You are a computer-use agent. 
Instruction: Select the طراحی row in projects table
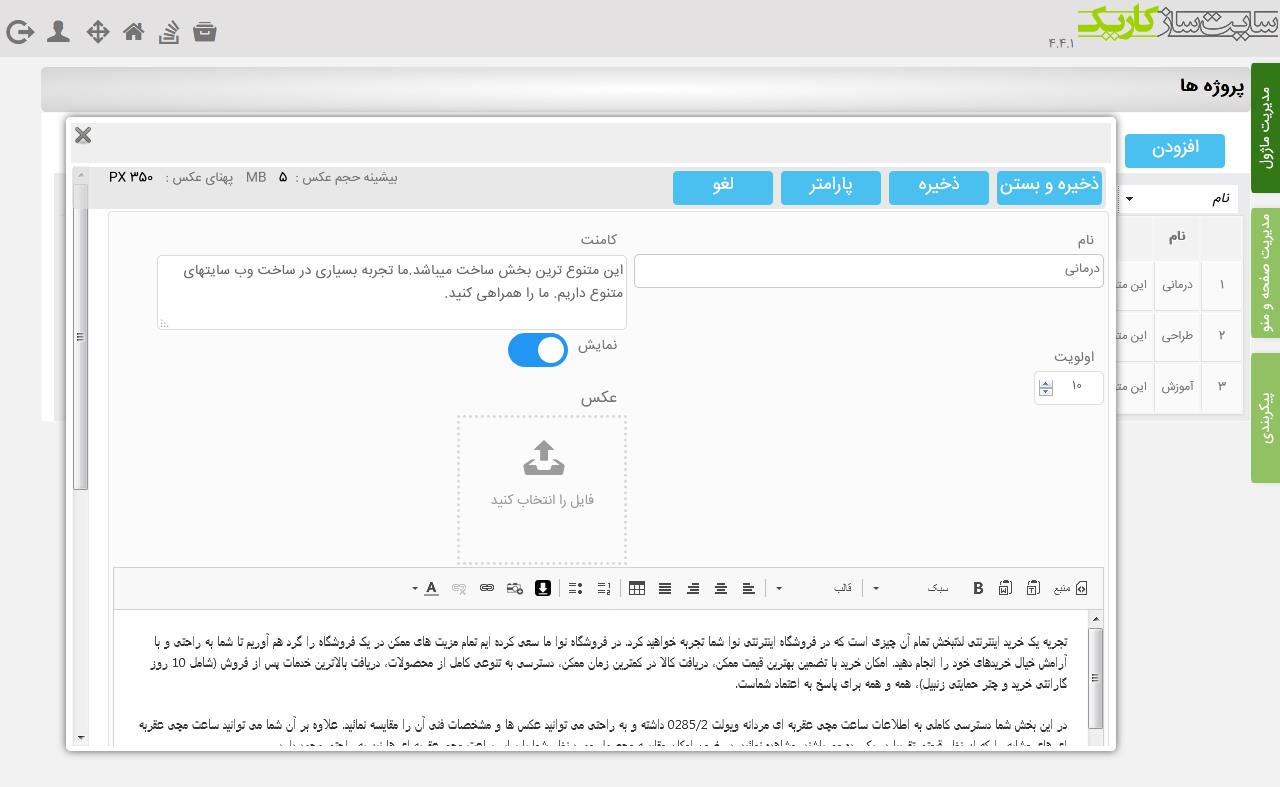(x=1177, y=336)
